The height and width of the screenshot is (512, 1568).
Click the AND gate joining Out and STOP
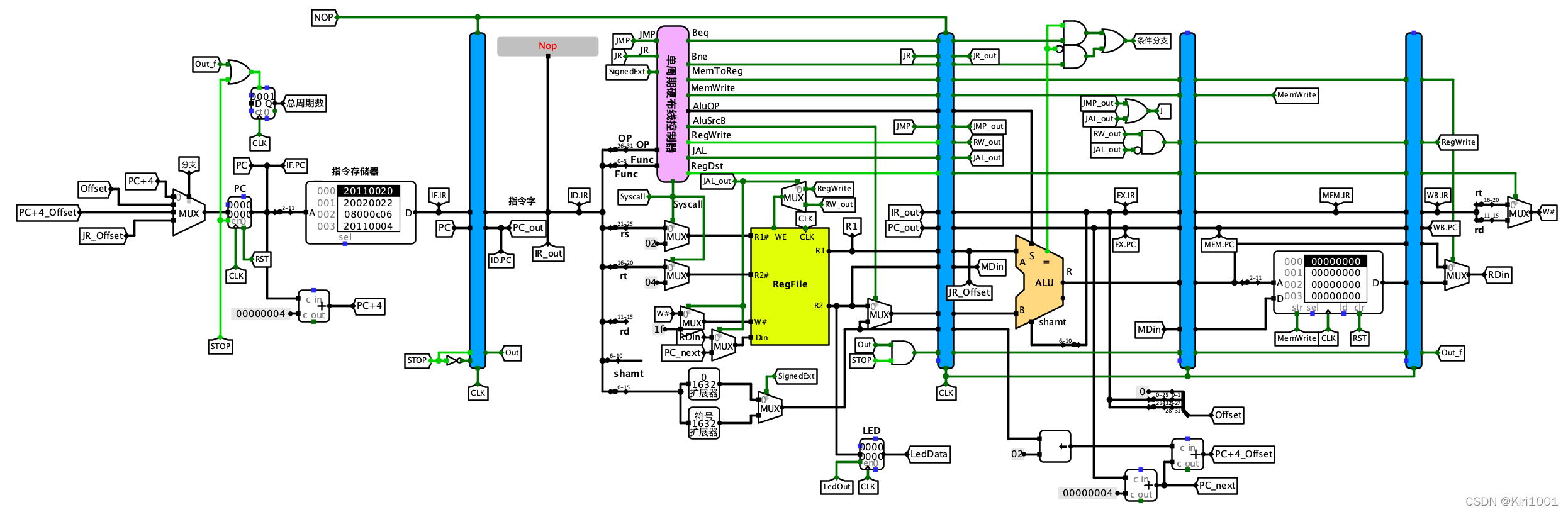click(x=904, y=353)
